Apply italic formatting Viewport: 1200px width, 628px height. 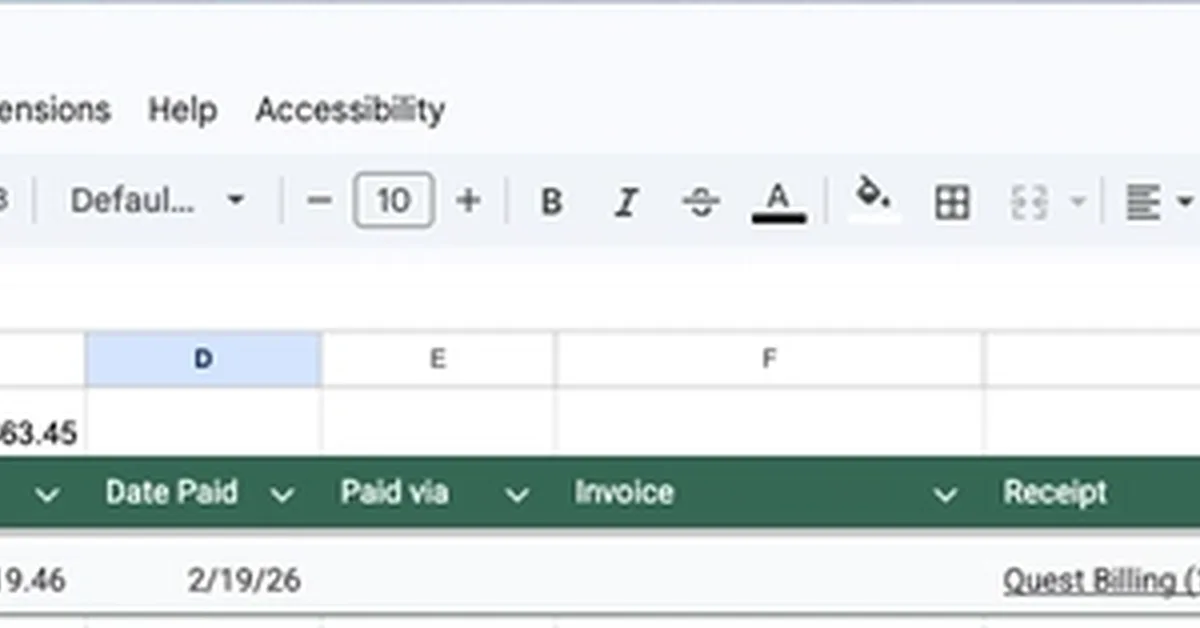[626, 201]
